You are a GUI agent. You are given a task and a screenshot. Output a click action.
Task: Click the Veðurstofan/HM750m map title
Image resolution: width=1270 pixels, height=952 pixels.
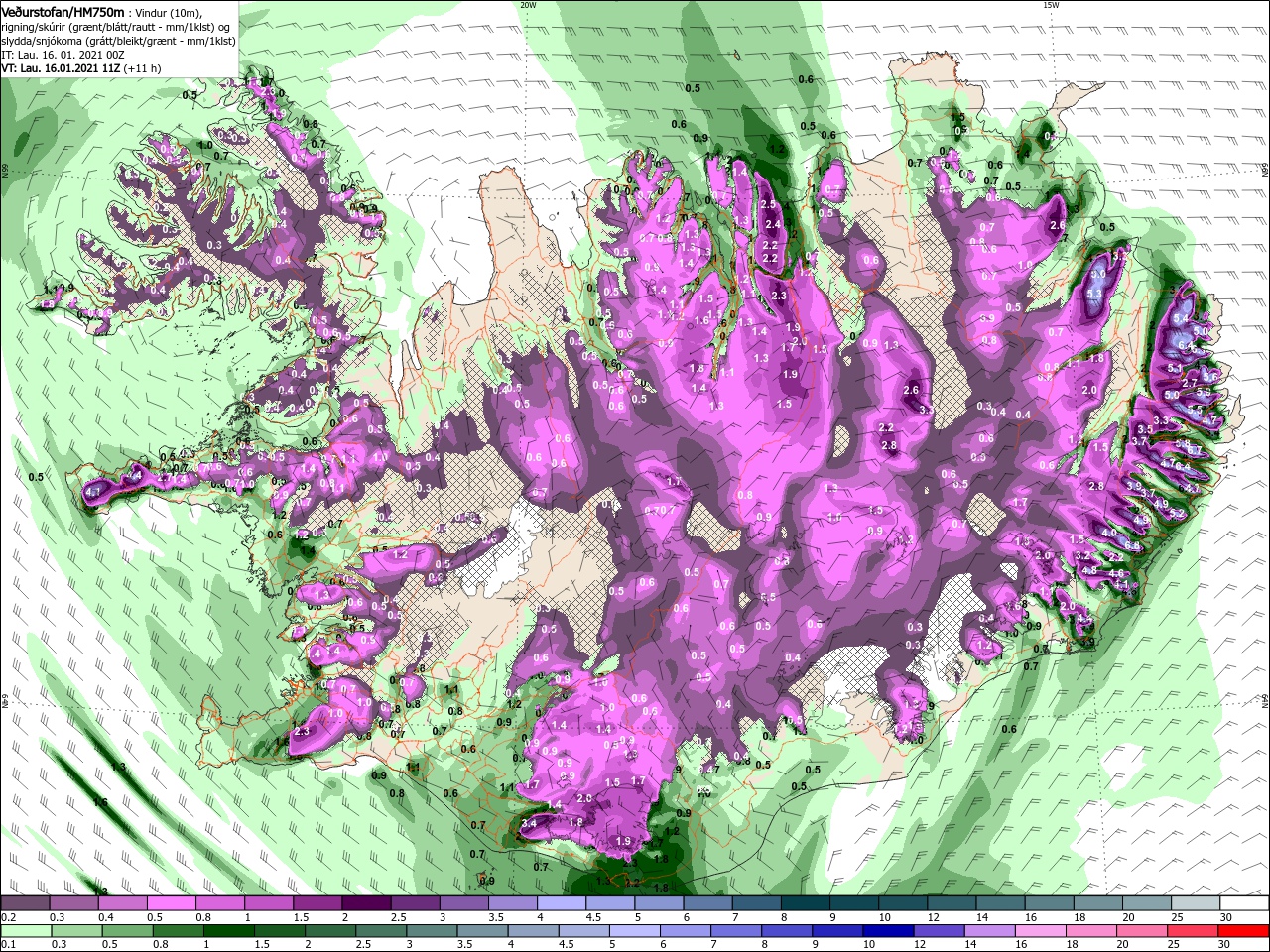63,11
